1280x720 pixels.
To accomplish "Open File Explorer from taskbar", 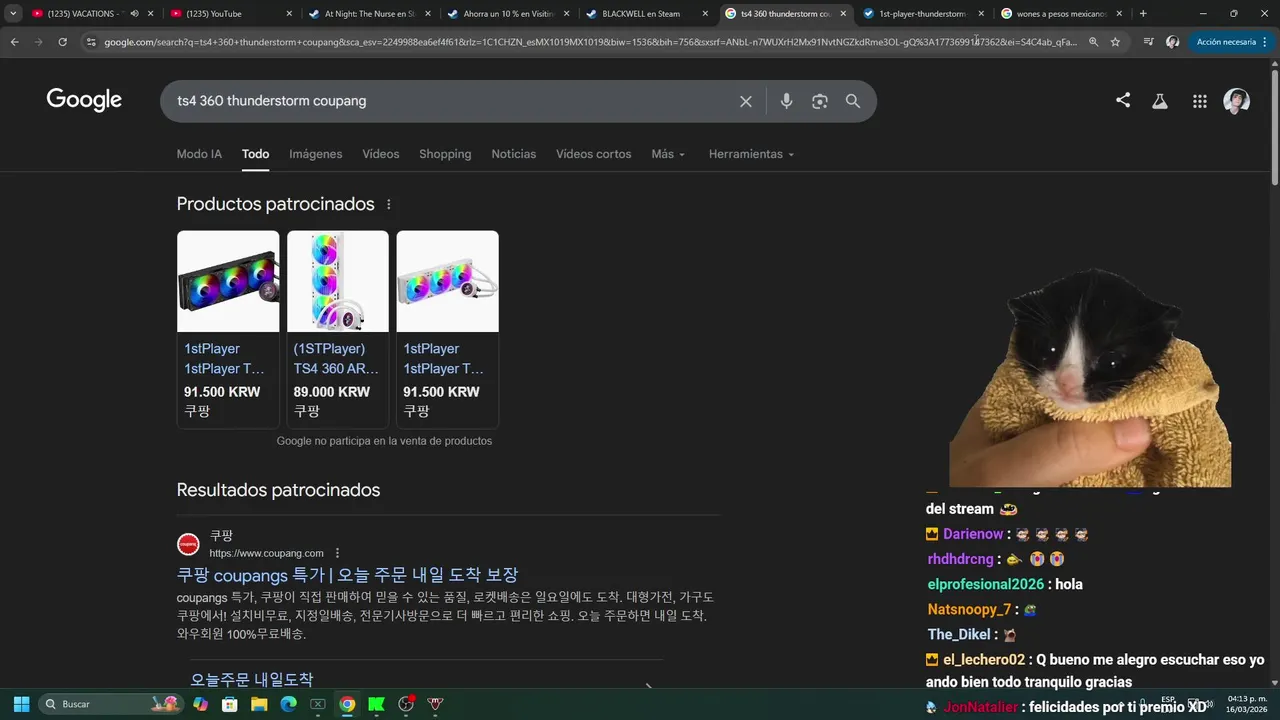I will [259, 704].
